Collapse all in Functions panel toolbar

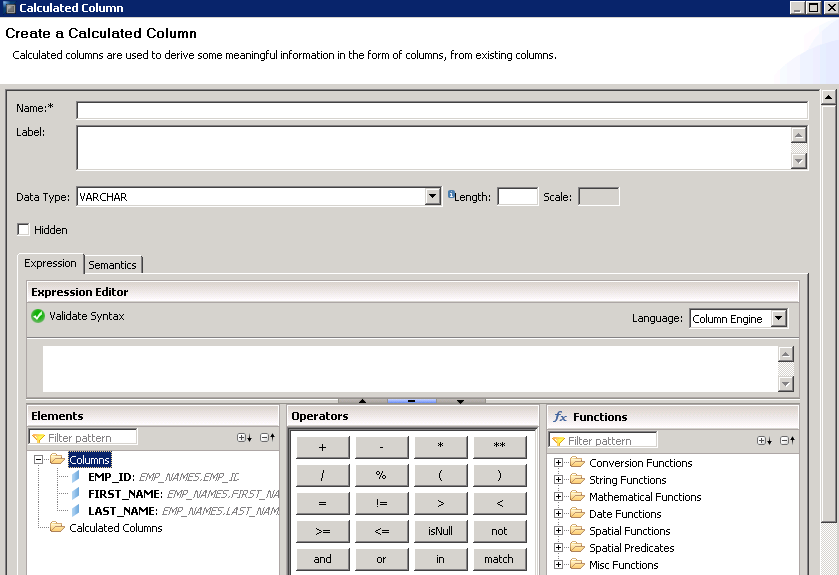click(788, 441)
